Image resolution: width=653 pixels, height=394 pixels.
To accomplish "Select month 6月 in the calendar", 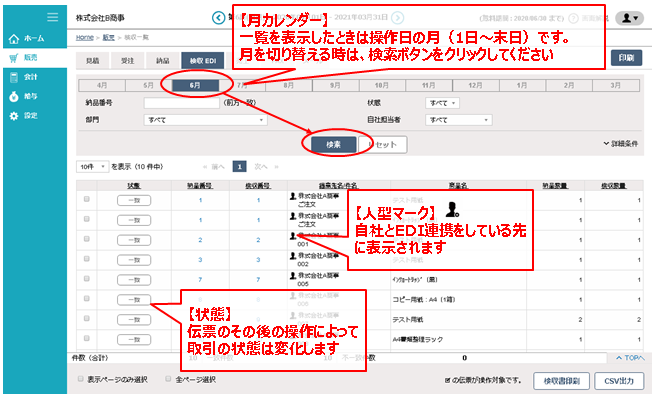I will (195, 85).
